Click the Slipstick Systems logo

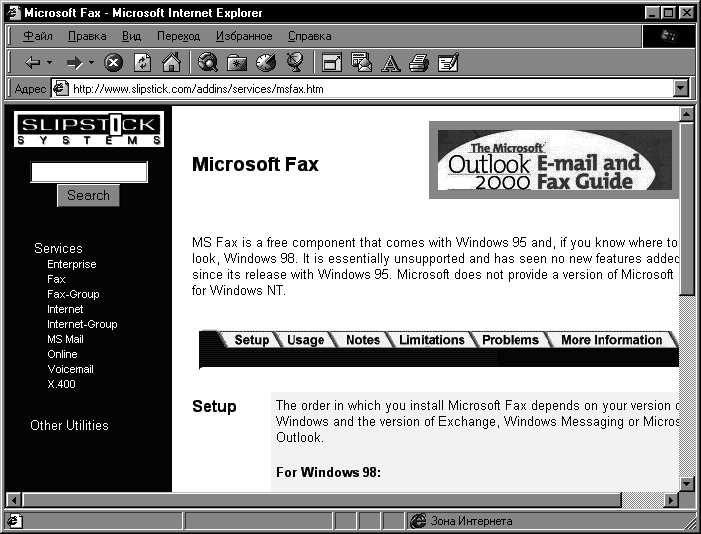tap(89, 129)
